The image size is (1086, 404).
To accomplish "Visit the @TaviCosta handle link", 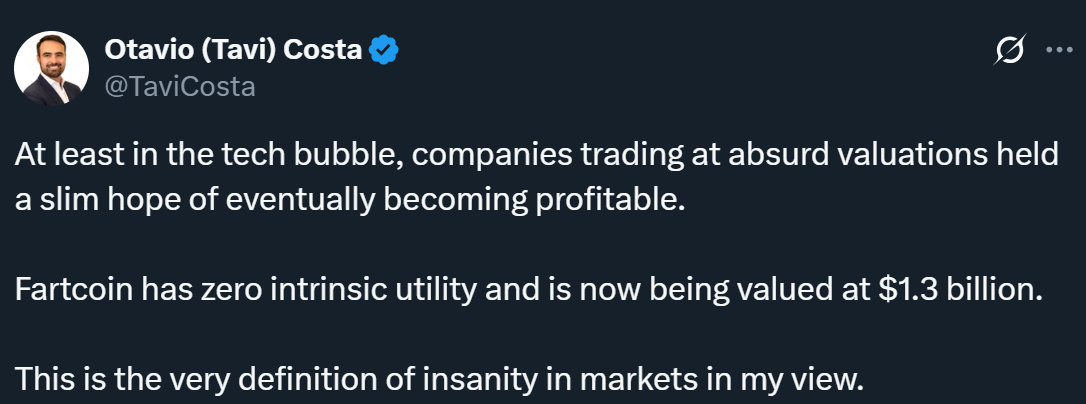I will [x=180, y=87].
